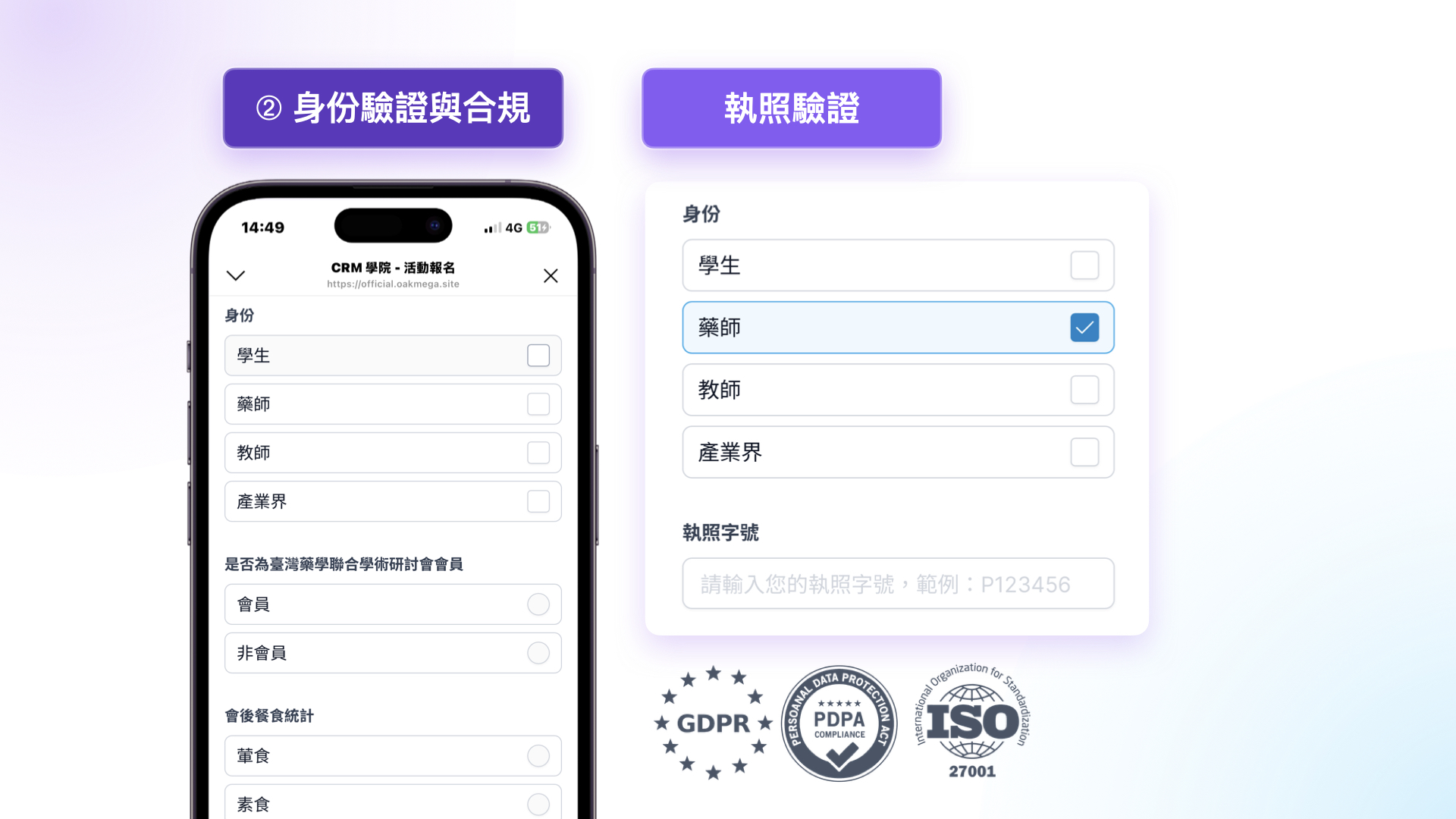Viewport: 1456px width, 819px height.
Task: Uncheck the selected 藥師 checkbox in card
Action: point(1084,328)
